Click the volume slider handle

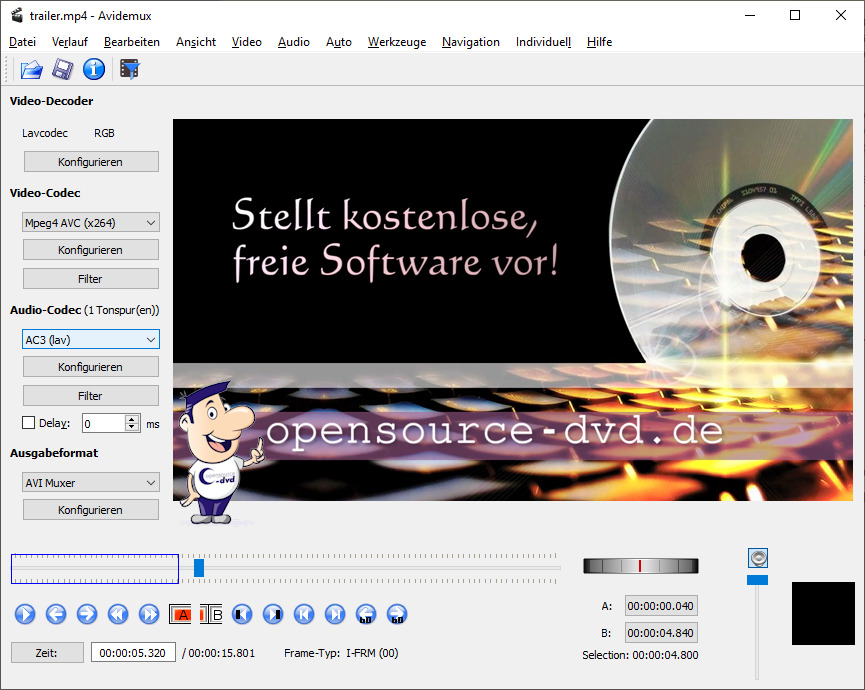tap(758, 580)
